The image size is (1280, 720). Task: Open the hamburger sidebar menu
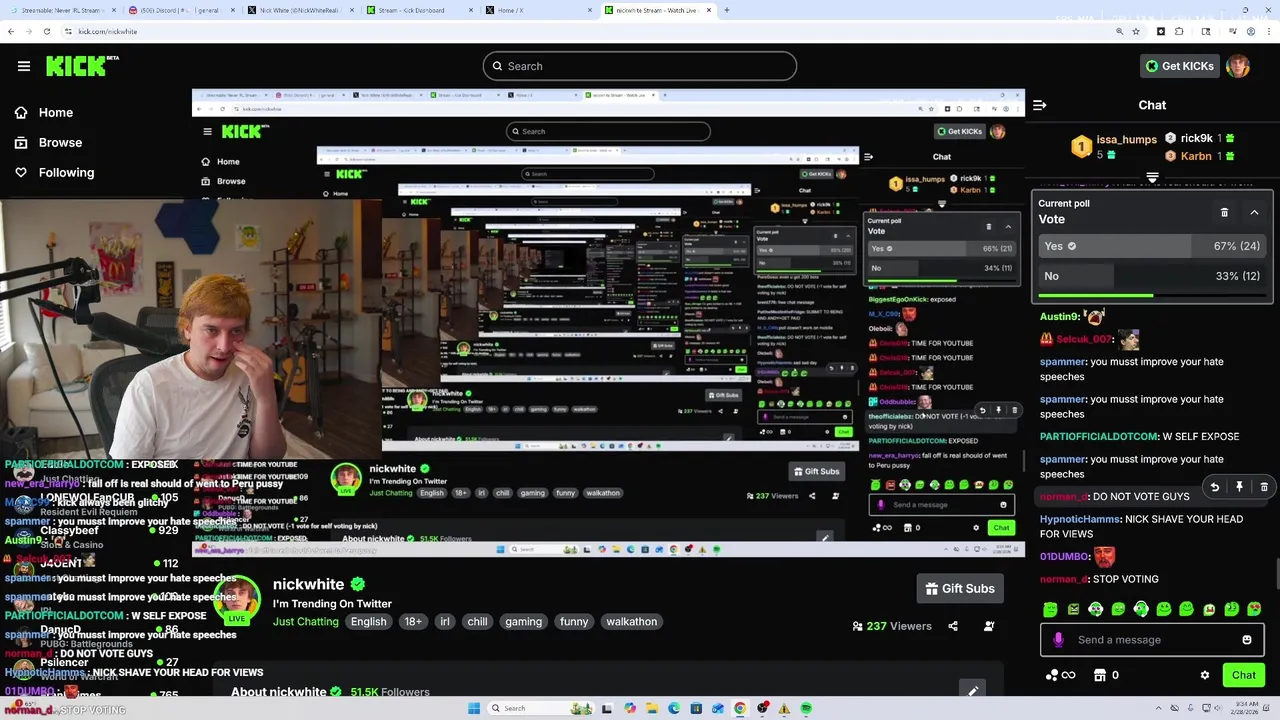24,66
